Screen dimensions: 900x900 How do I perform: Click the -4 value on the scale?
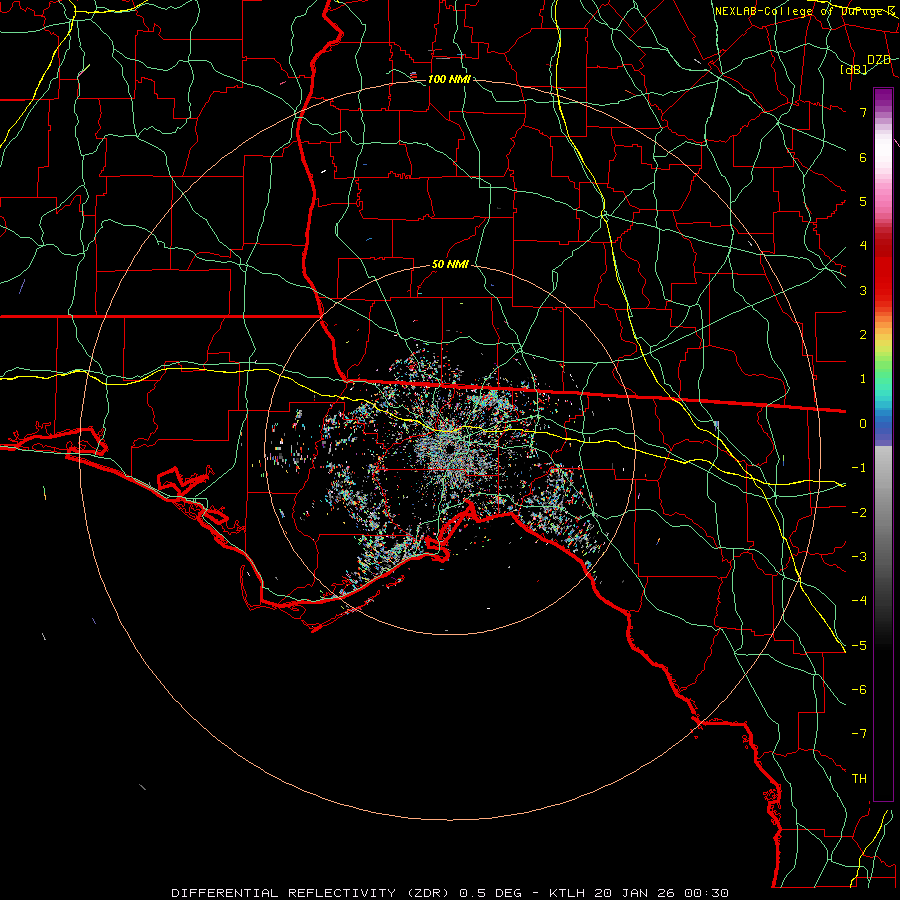(859, 601)
